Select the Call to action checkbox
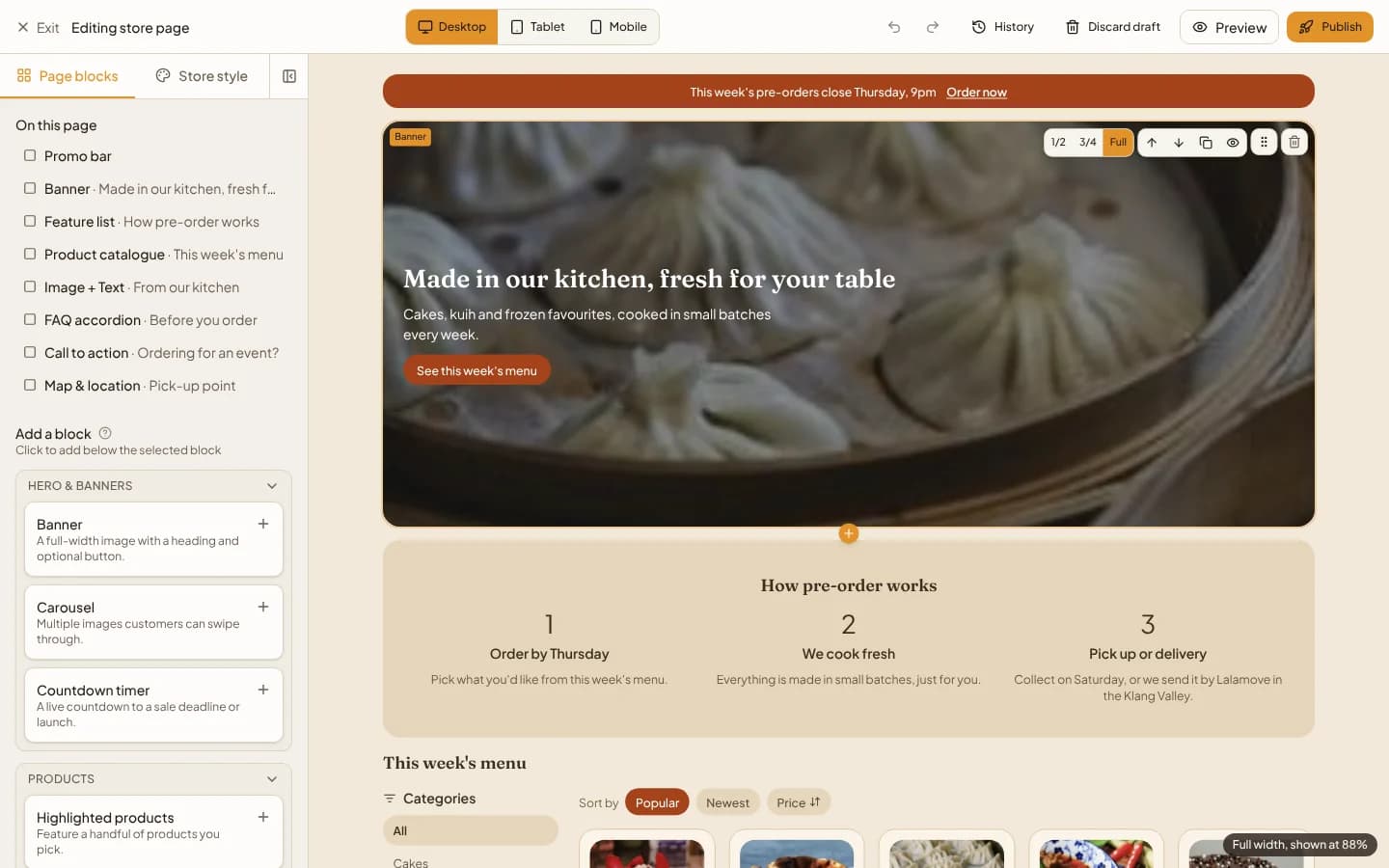 click(x=30, y=352)
